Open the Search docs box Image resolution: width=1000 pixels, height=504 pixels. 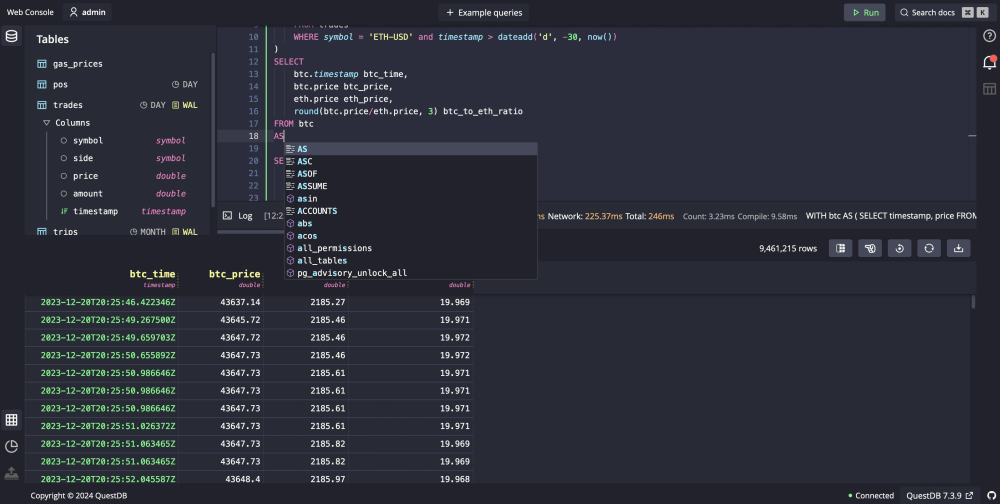click(944, 12)
